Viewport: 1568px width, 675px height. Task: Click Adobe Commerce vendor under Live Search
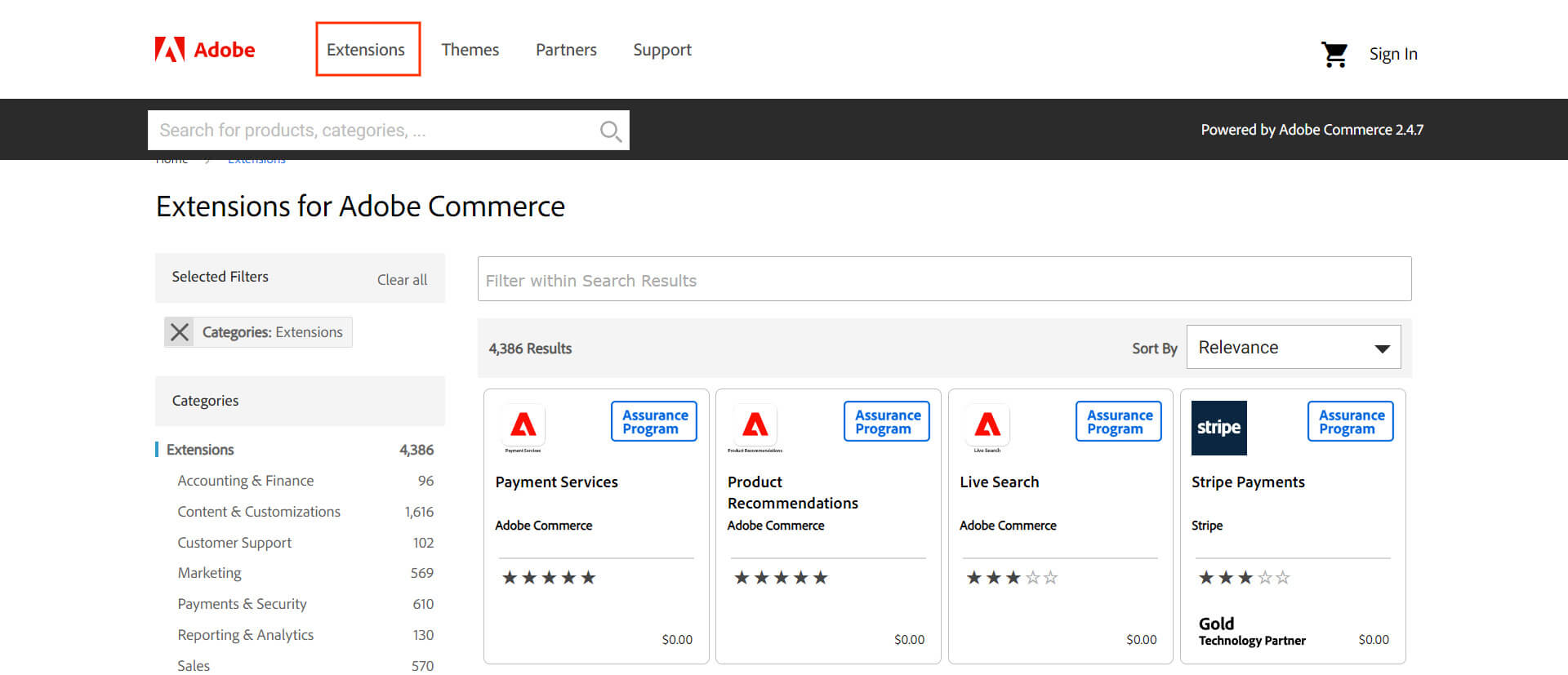pos(1008,526)
